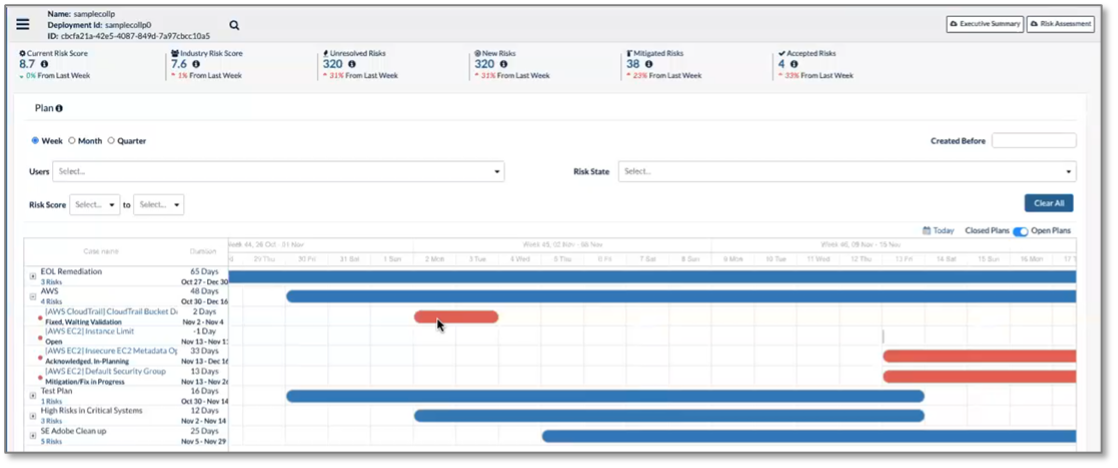Toggle Closed Plans / Open Plans switch
Screen dimensions: 1118x468
coord(1020,231)
